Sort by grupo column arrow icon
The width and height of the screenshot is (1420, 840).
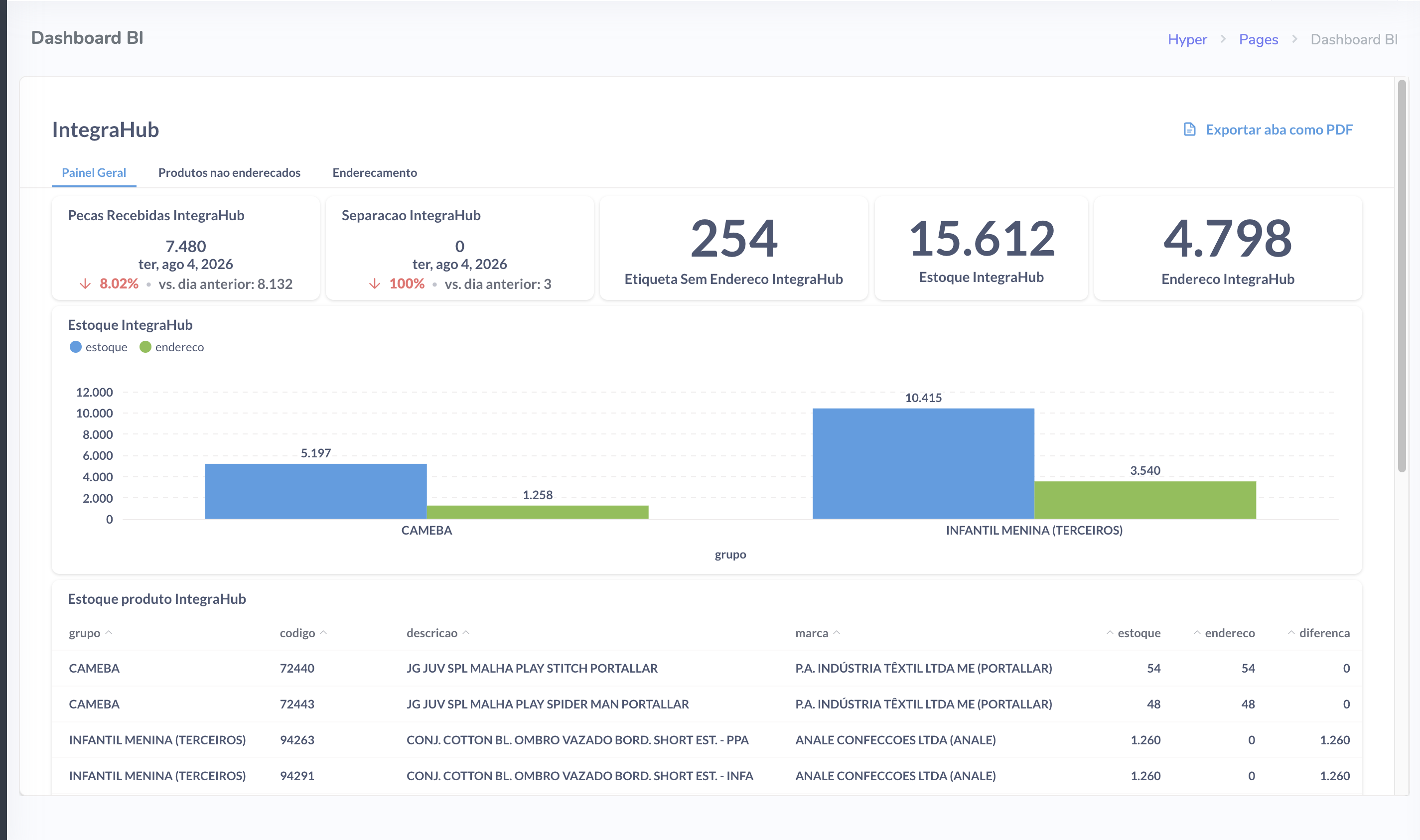coord(109,633)
